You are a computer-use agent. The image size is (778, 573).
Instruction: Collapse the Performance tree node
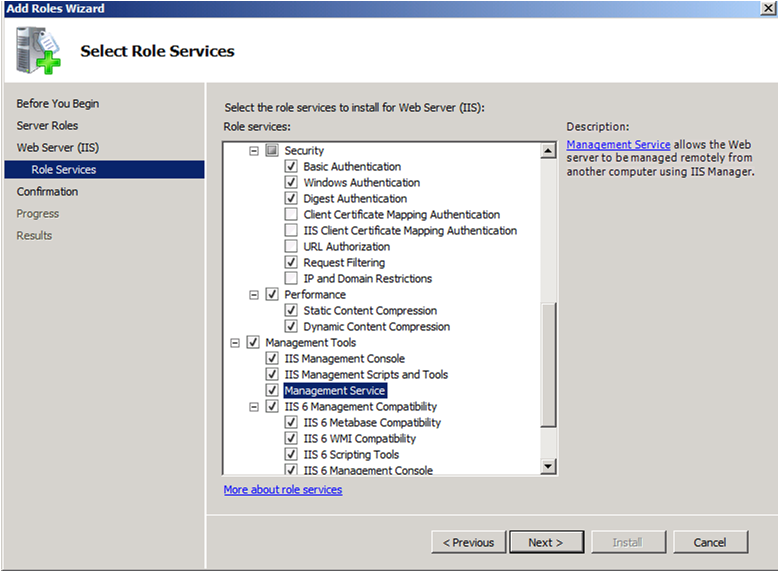(254, 295)
